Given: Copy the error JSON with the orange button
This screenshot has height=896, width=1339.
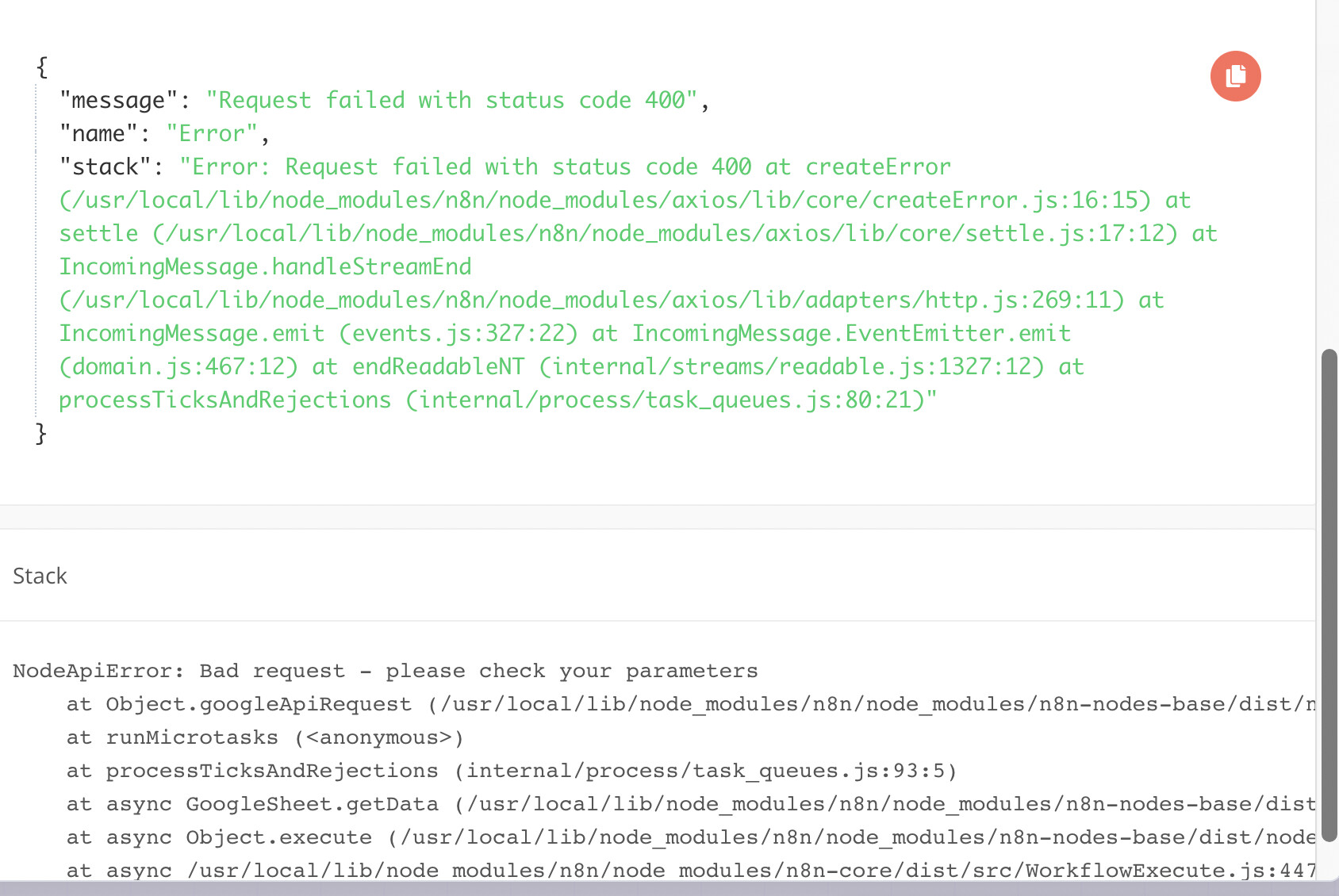Looking at the screenshot, I should (1235, 76).
